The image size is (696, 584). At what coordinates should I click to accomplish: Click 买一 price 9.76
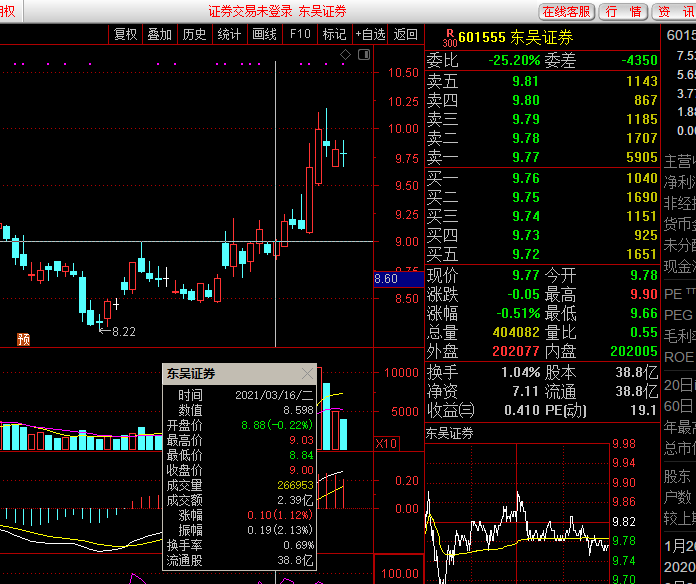click(x=526, y=178)
